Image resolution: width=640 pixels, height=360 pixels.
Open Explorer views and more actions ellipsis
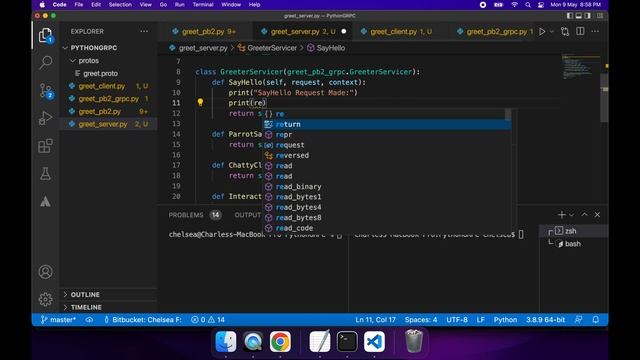click(144, 31)
